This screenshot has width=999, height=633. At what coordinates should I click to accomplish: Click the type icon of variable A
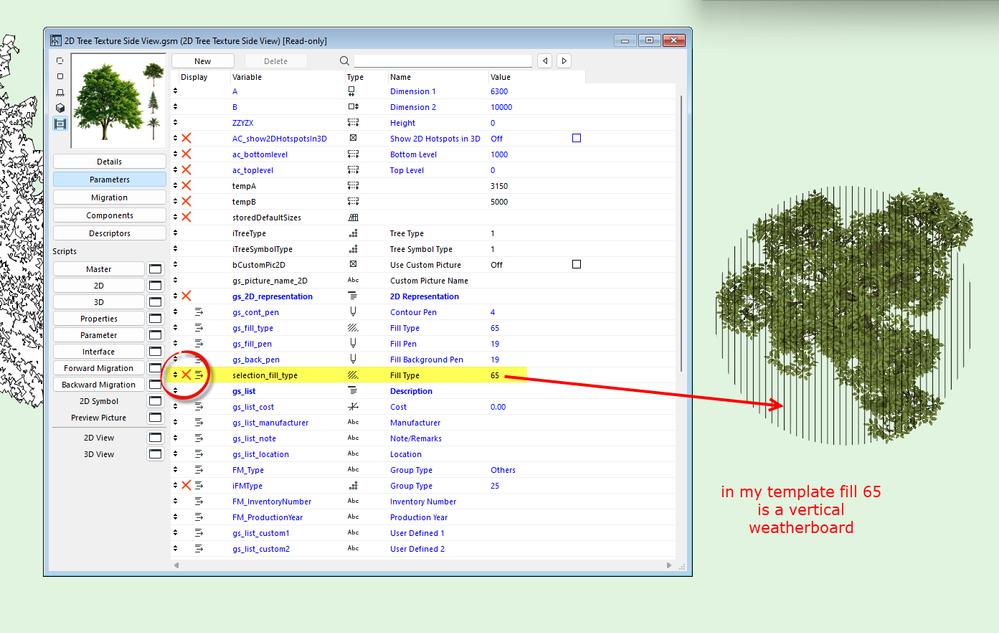tap(352, 91)
